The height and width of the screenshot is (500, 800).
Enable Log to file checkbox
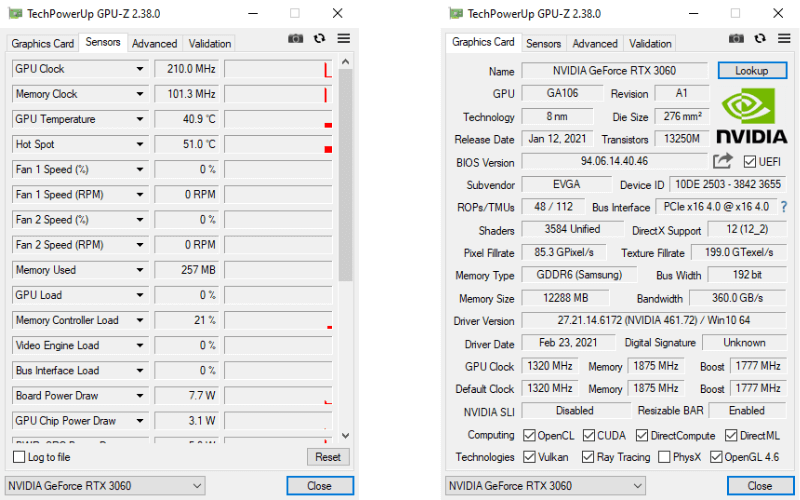coord(19,457)
